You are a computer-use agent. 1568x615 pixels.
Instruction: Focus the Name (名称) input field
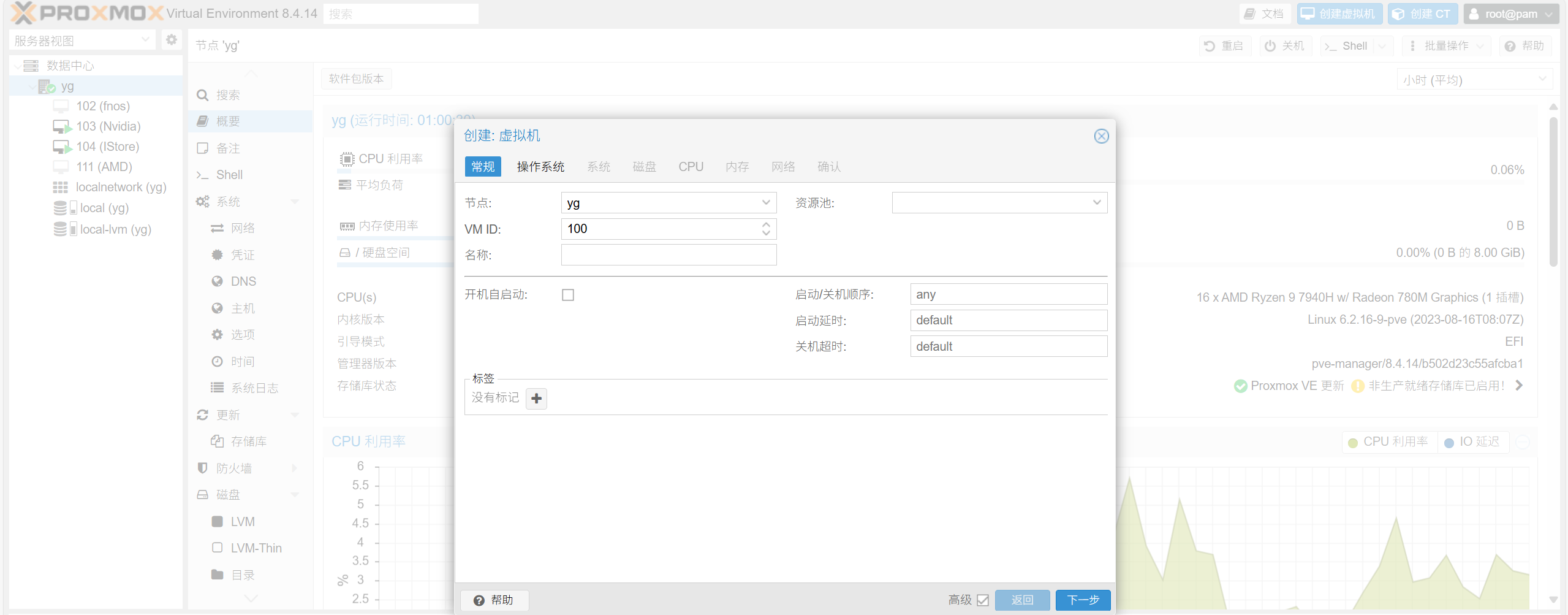(x=668, y=255)
